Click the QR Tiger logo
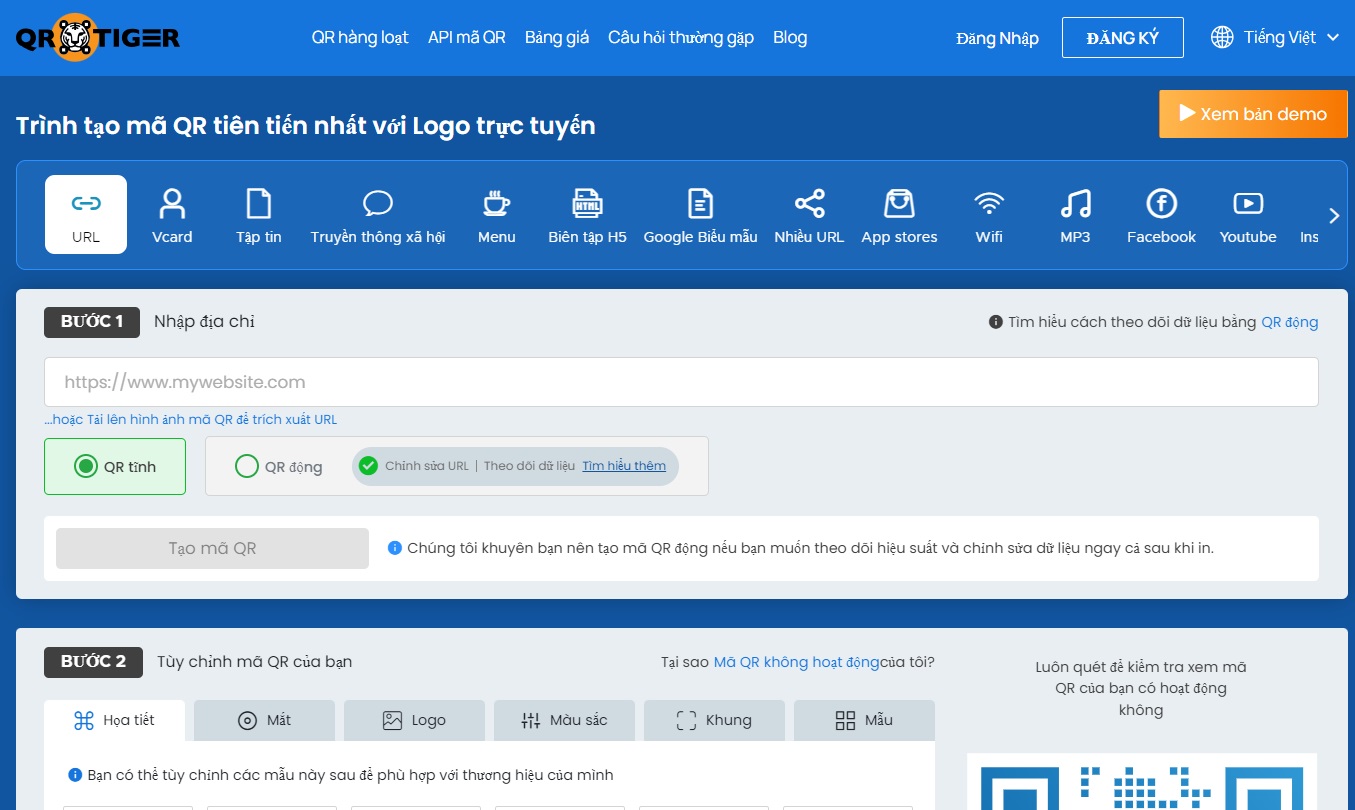Image resolution: width=1355 pixels, height=810 pixels. [98, 38]
